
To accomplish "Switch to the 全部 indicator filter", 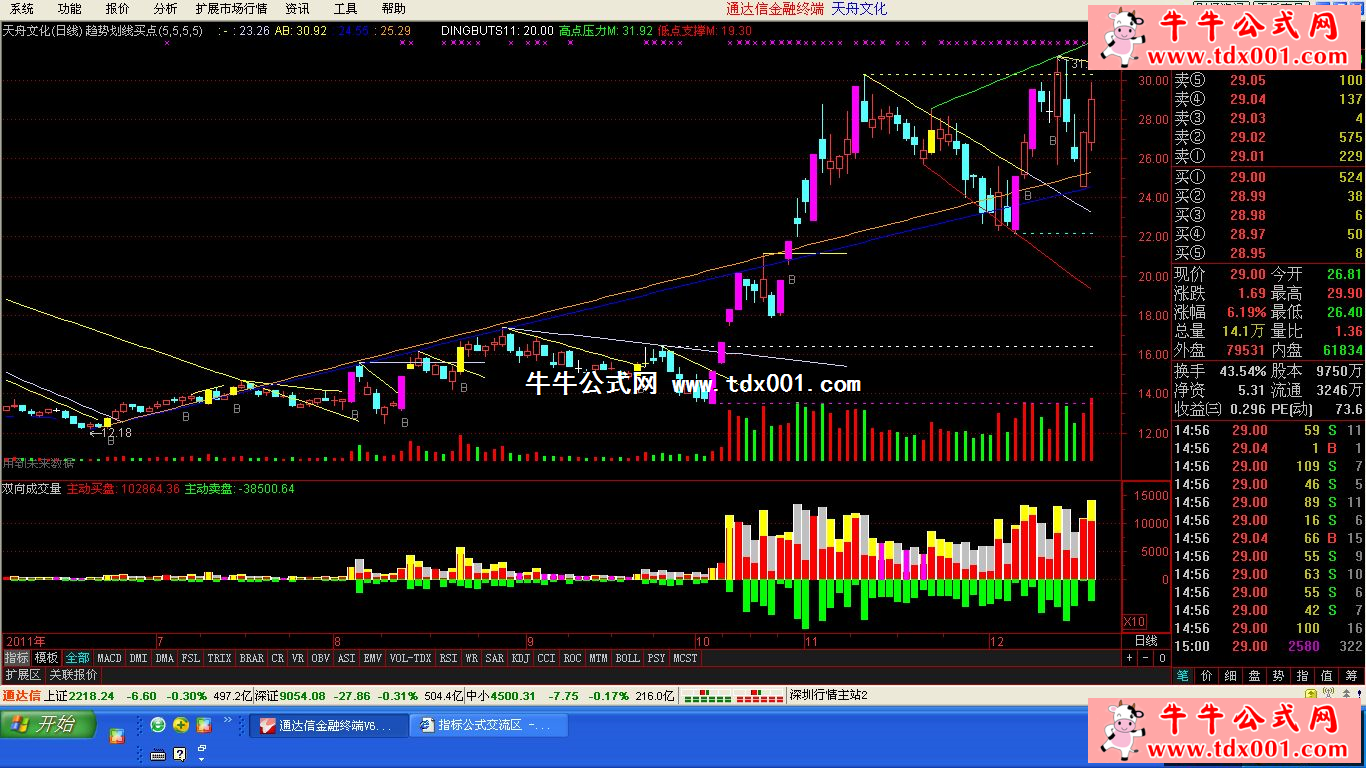I will (77, 658).
